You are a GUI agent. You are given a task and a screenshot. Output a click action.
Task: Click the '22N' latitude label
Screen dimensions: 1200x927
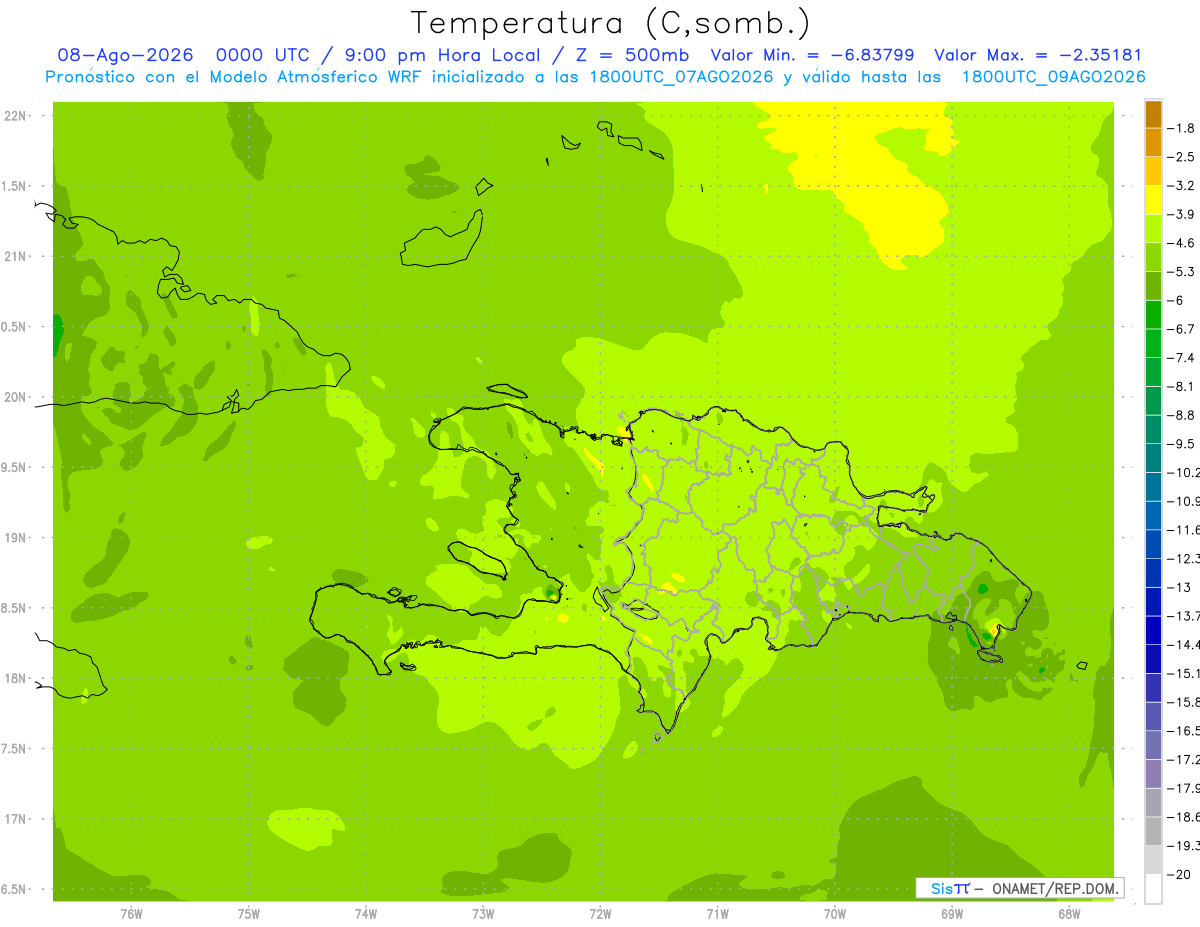pyautogui.click(x=15, y=116)
